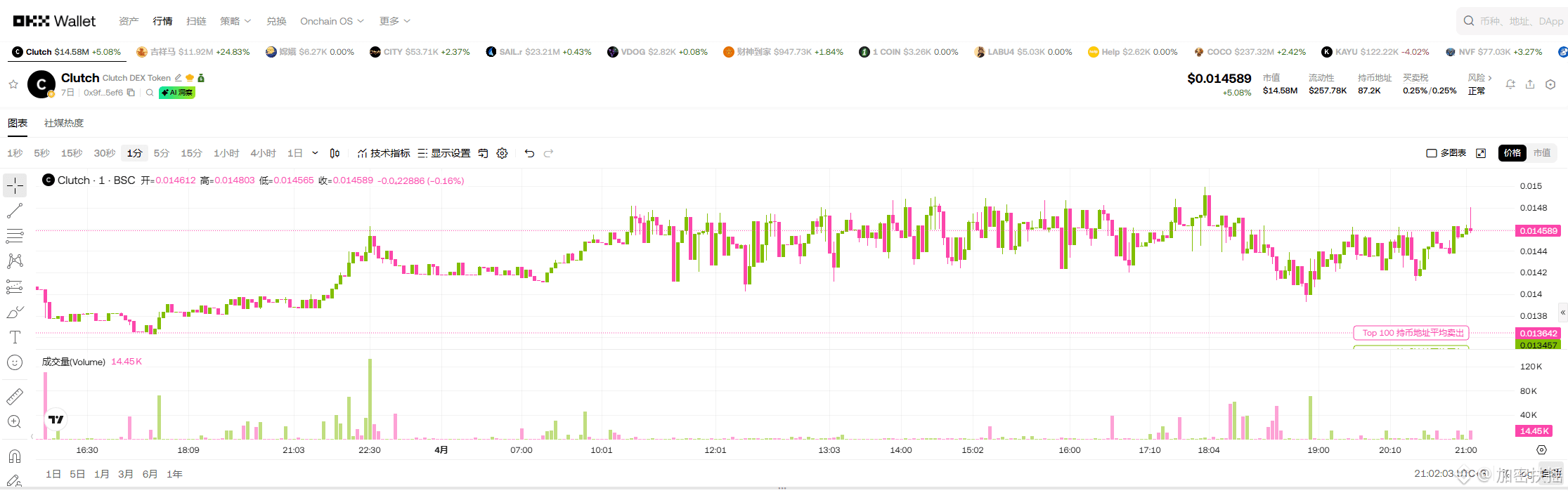Switch to the 图表 tab
The height and width of the screenshot is (493, 1568).
click(18, 123)
